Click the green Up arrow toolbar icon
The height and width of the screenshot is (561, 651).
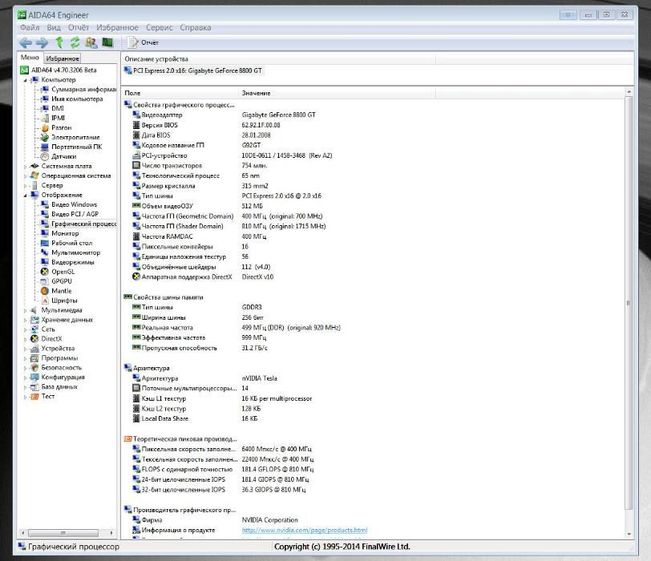click(x=59, y=42)
